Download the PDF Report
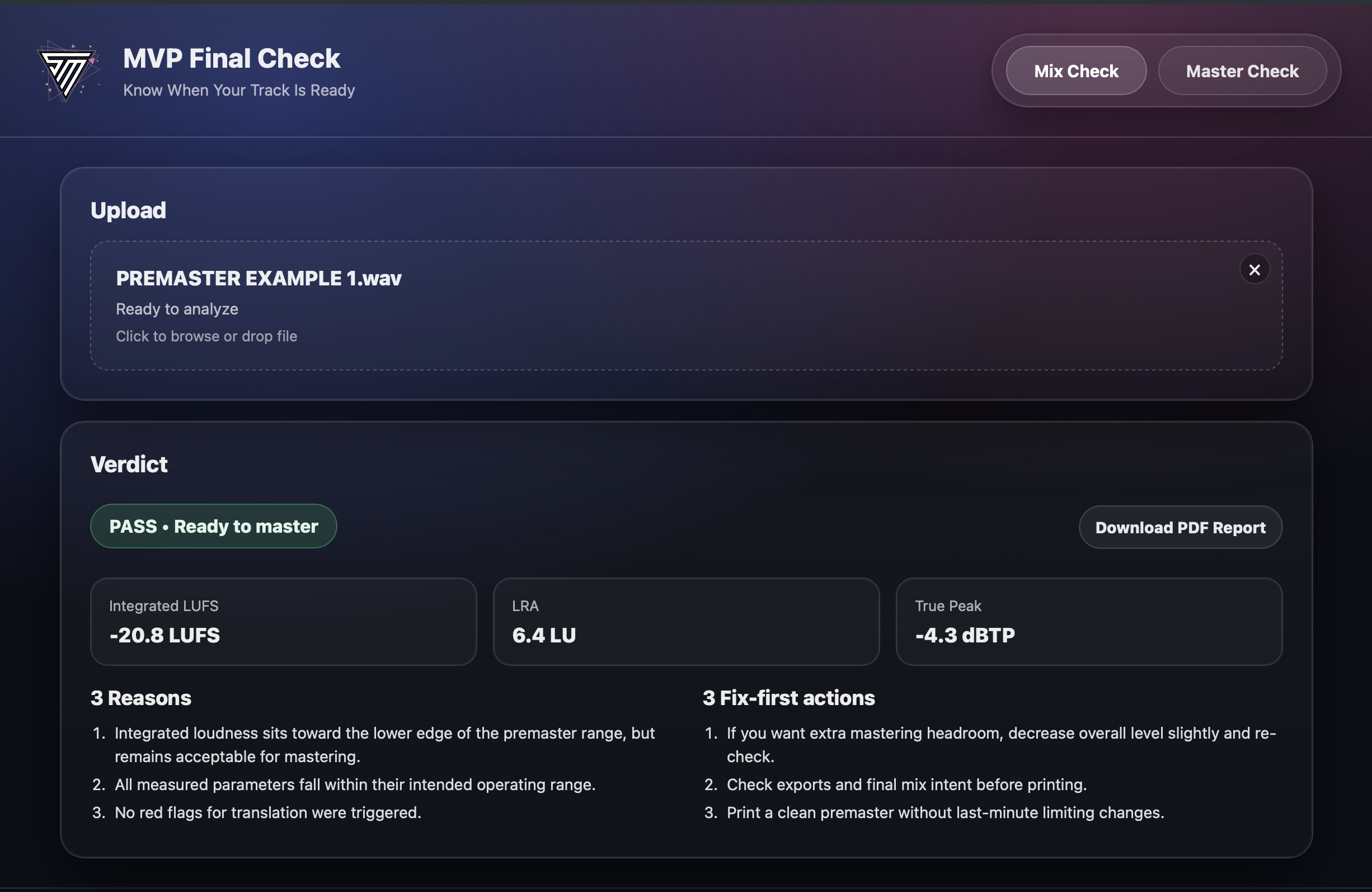The image size is (1372, 892). 1180,527
